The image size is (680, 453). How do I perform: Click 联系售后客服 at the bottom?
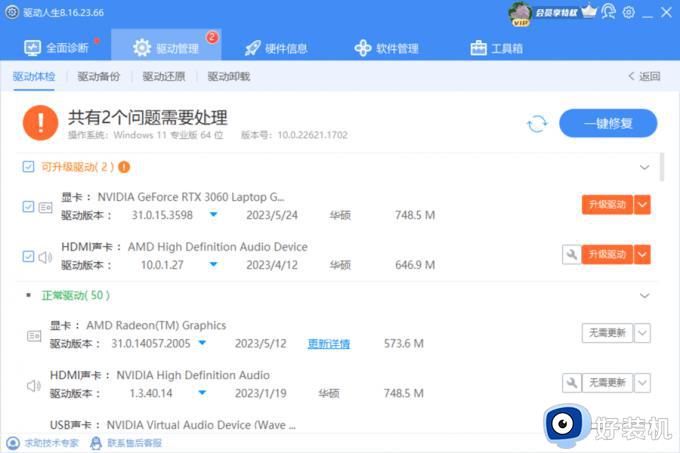coord(126,443)
